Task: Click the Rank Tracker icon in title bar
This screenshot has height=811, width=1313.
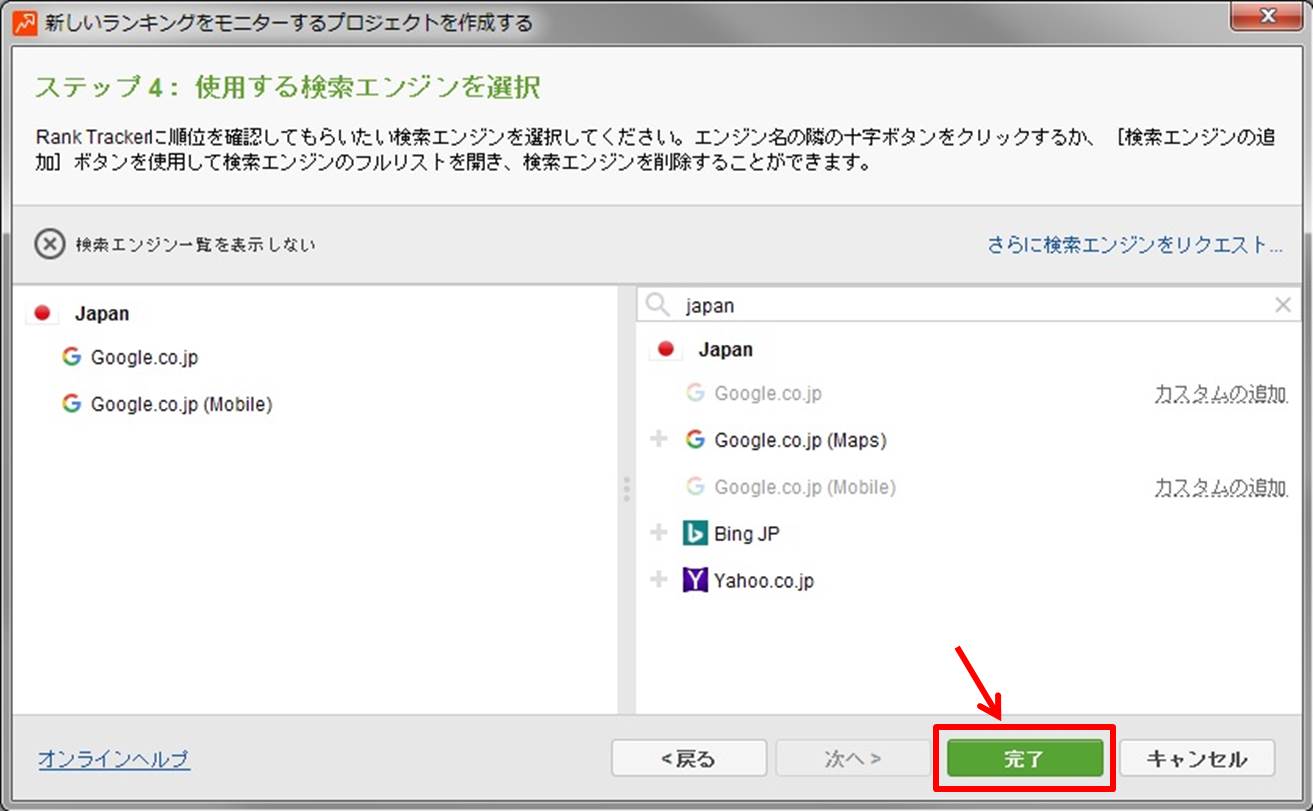Action: point(23,21)
